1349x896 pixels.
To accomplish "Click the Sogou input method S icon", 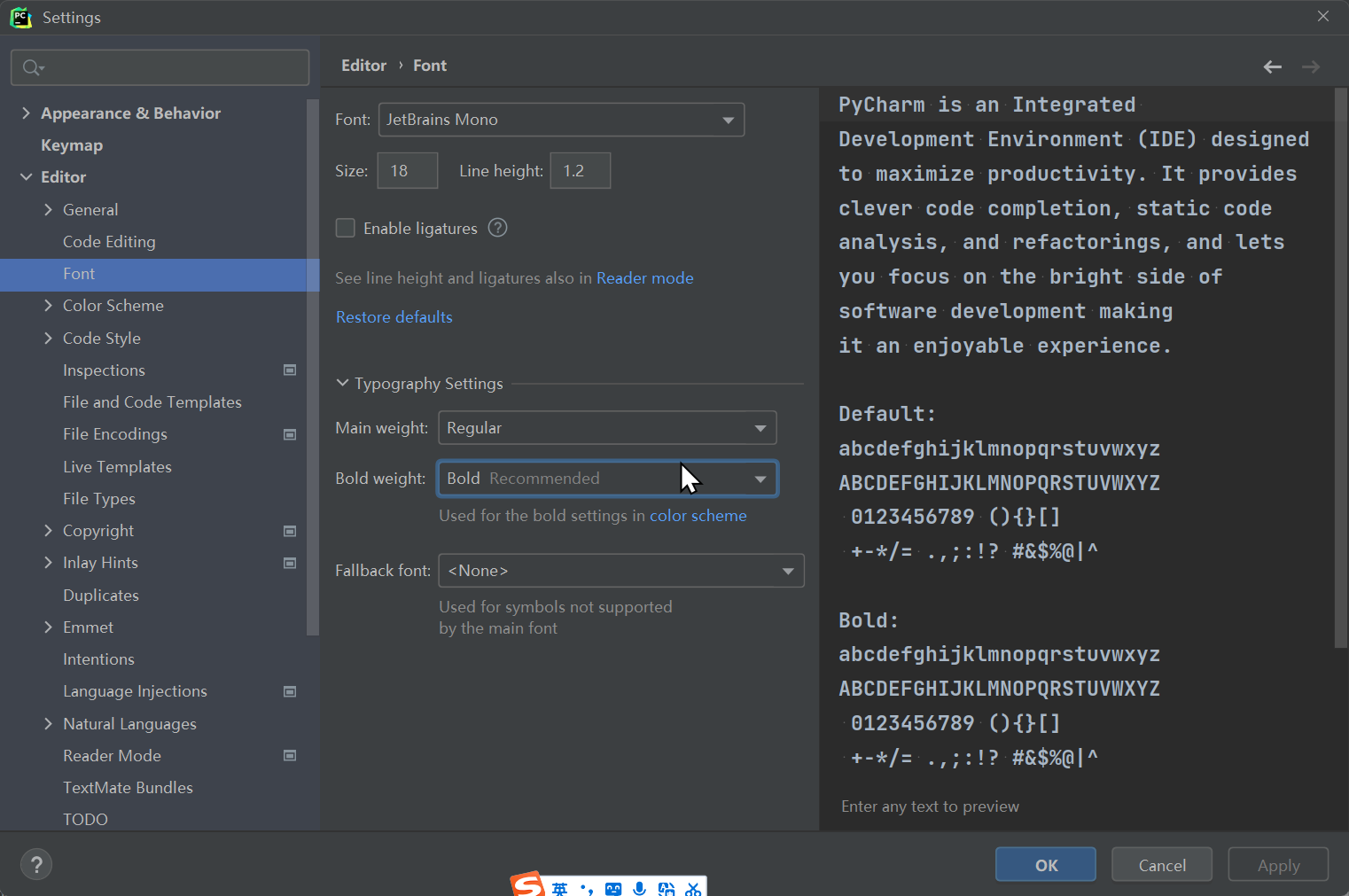I will point(527,884).
